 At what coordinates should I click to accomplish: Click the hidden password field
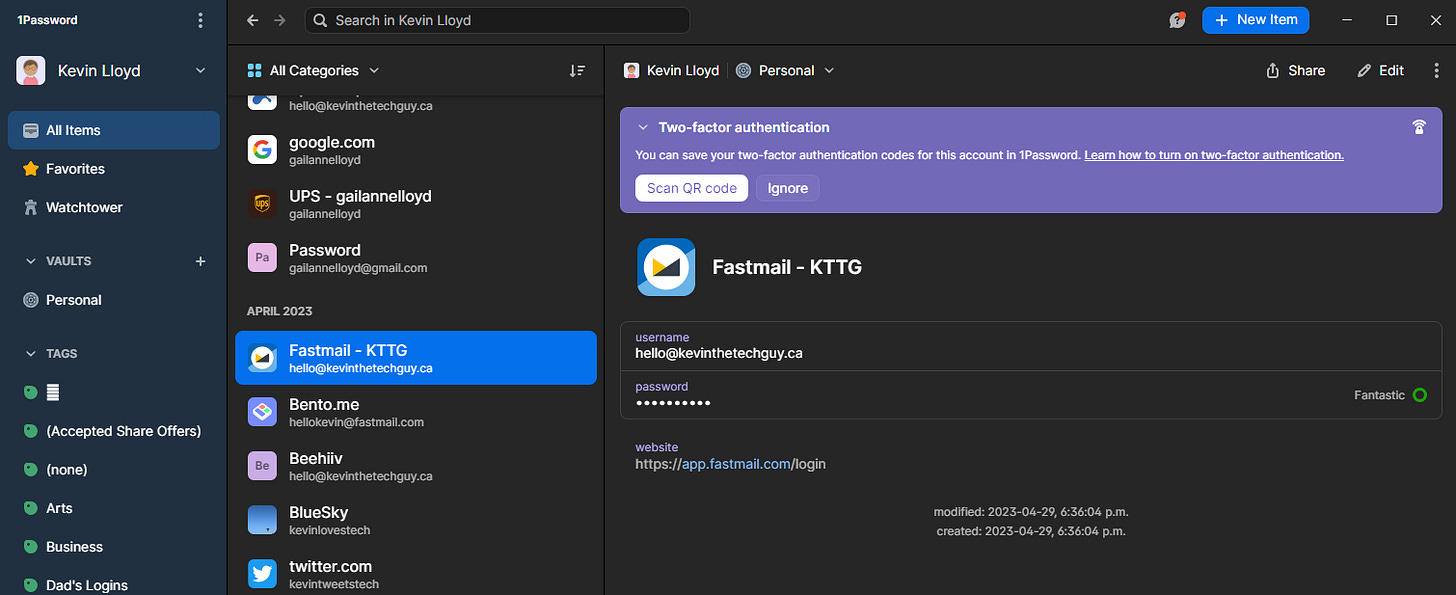(x=1031, y=395)
